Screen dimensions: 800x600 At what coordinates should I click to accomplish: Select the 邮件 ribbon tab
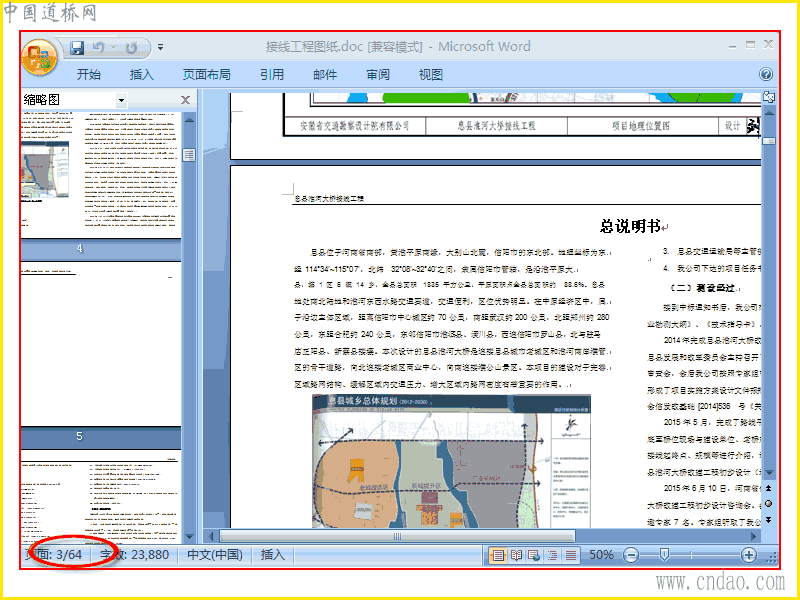click(325, 75)
